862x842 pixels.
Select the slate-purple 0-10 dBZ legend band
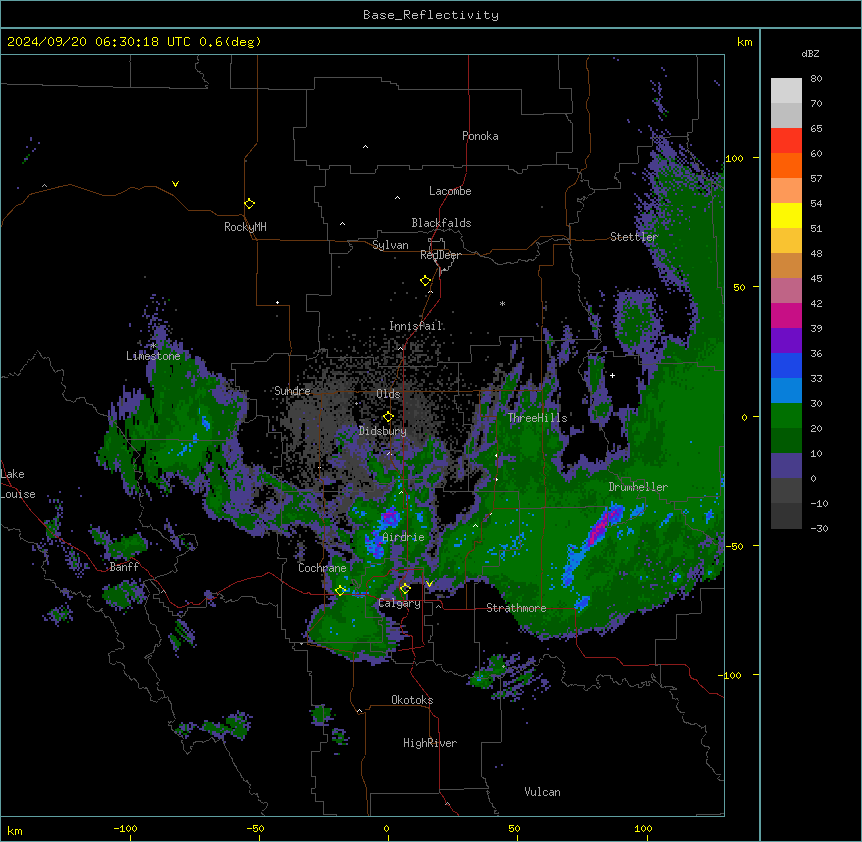(786, 466)
